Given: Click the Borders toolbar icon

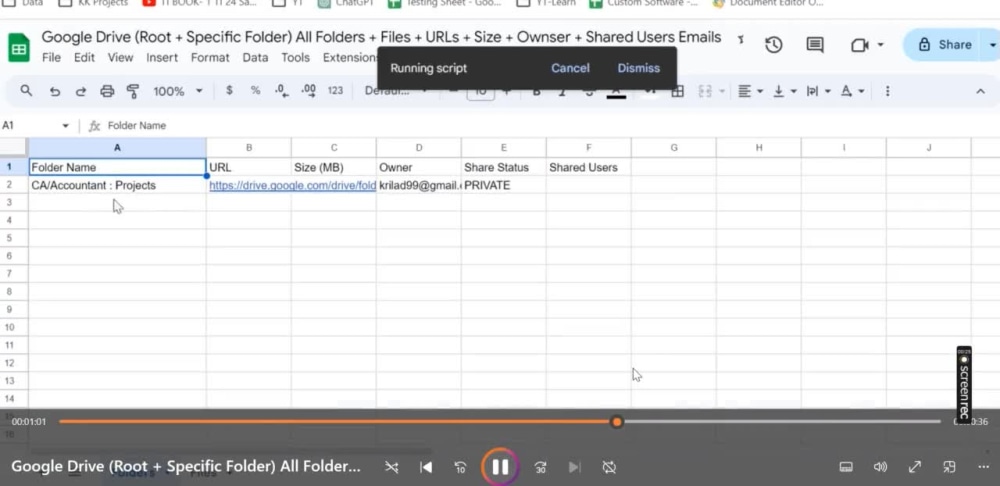Looking at the screenshot, I should click(x=677, y=91).
